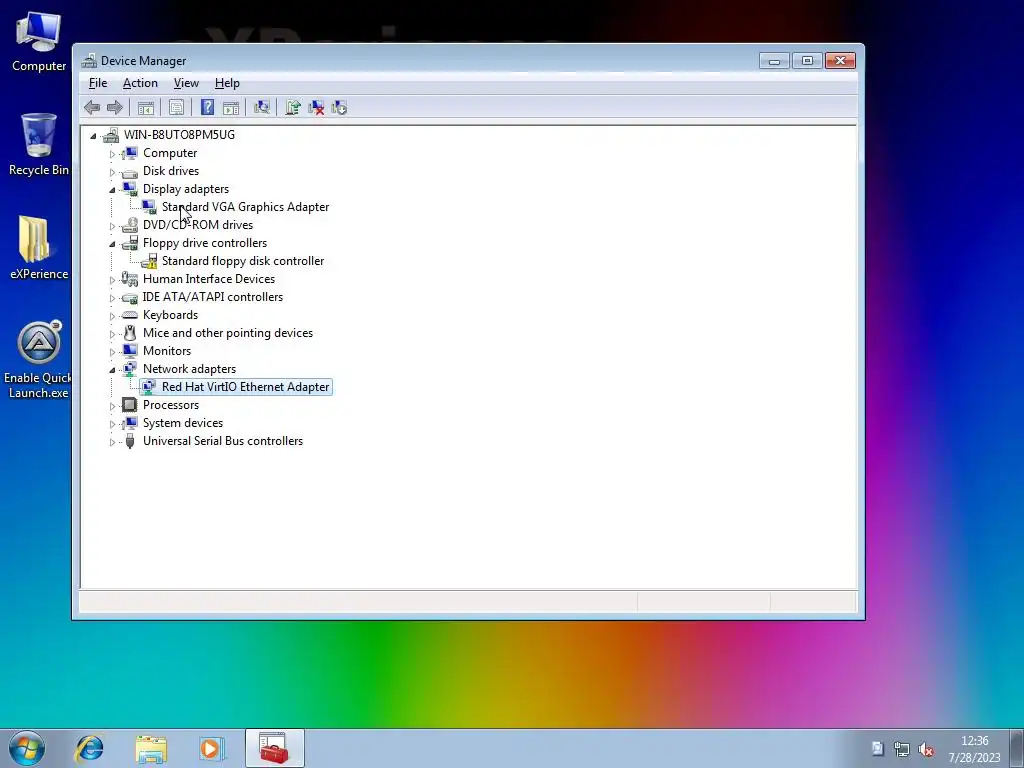Click the Back arrow in Device Manager toolbar

(x=92, y=108)
